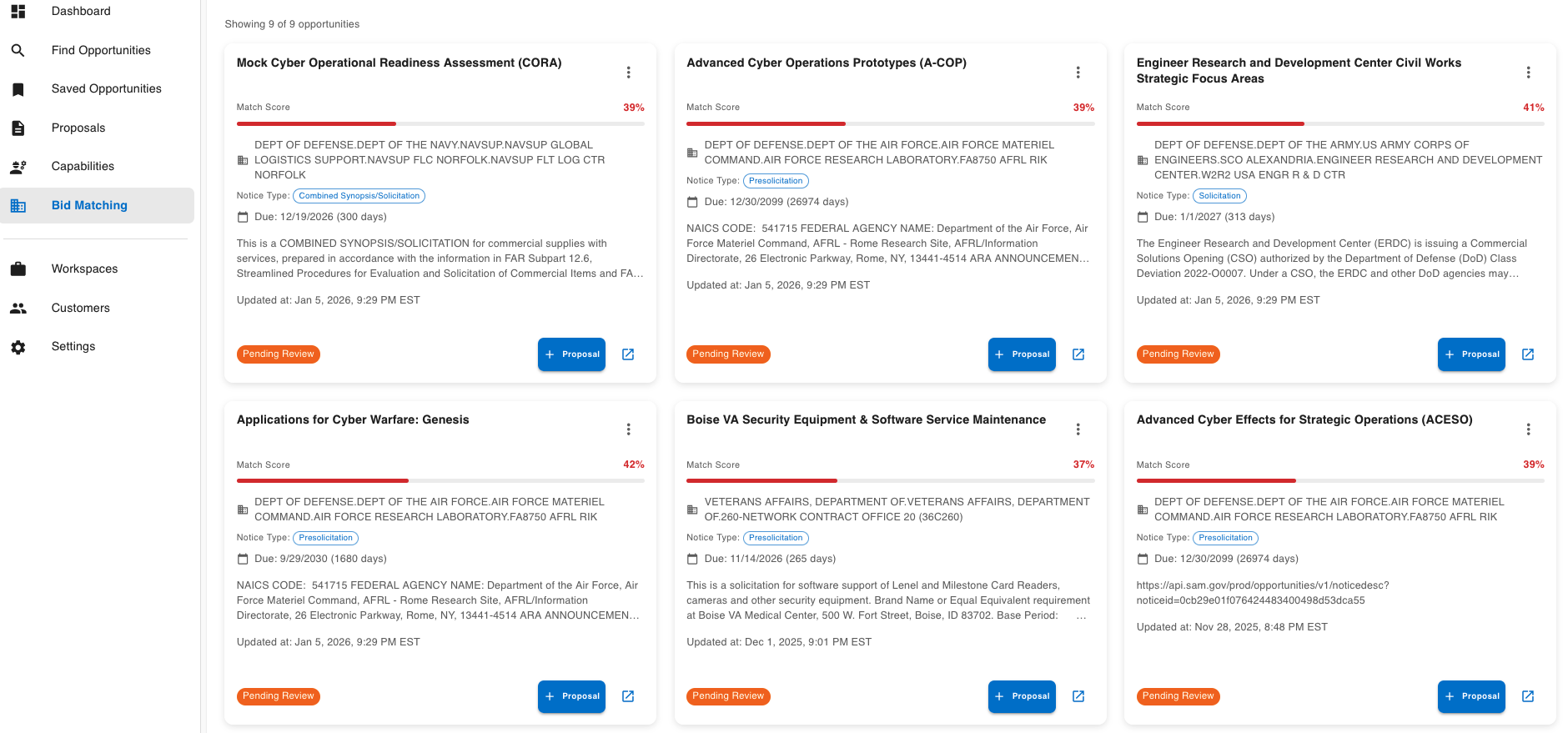Open external link icon on A-COP card
The width and height of the screenshot is (1568, 733).
click(x=1078, y=354)
